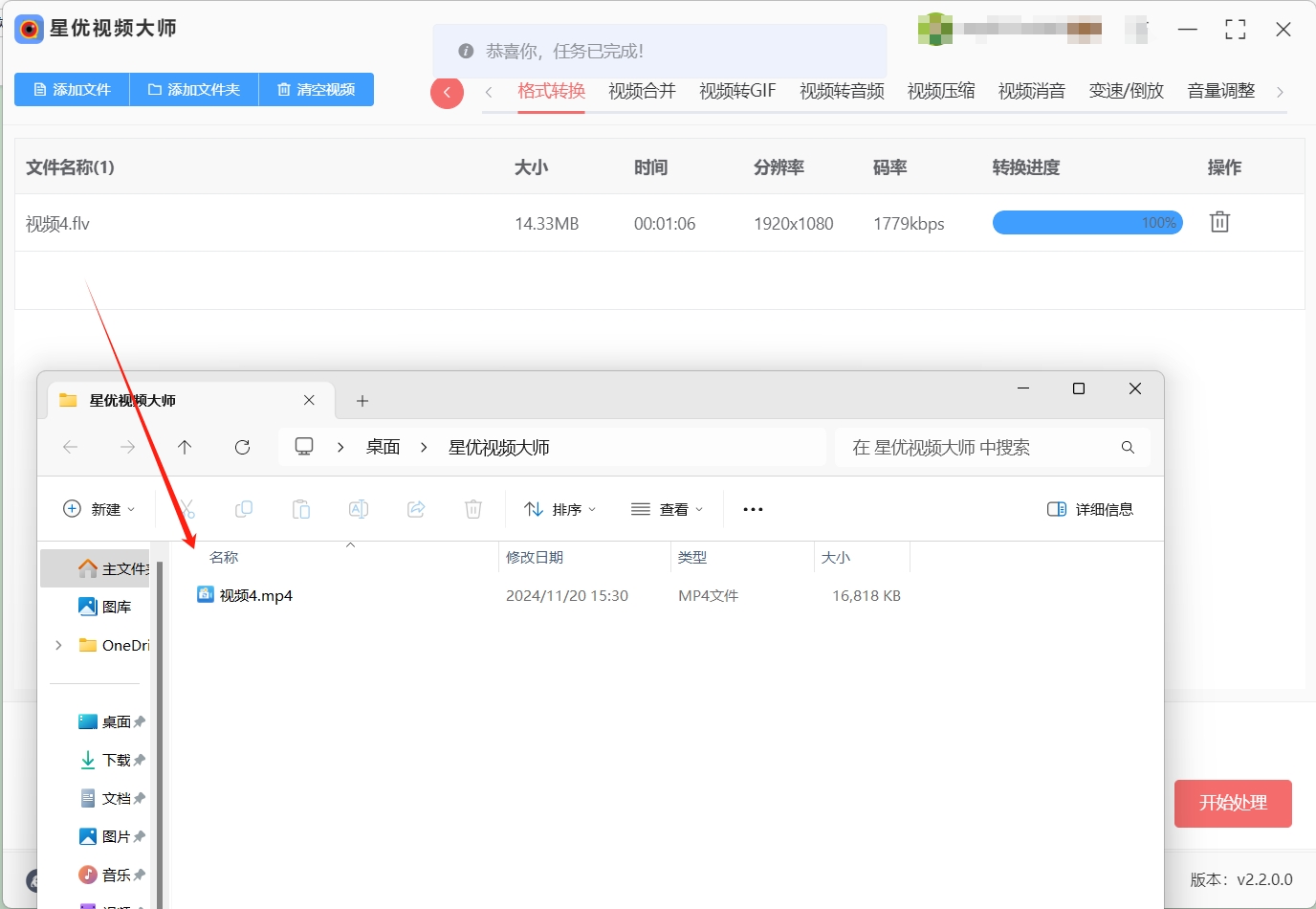Sort by the 类型 column header

[692, 557]
